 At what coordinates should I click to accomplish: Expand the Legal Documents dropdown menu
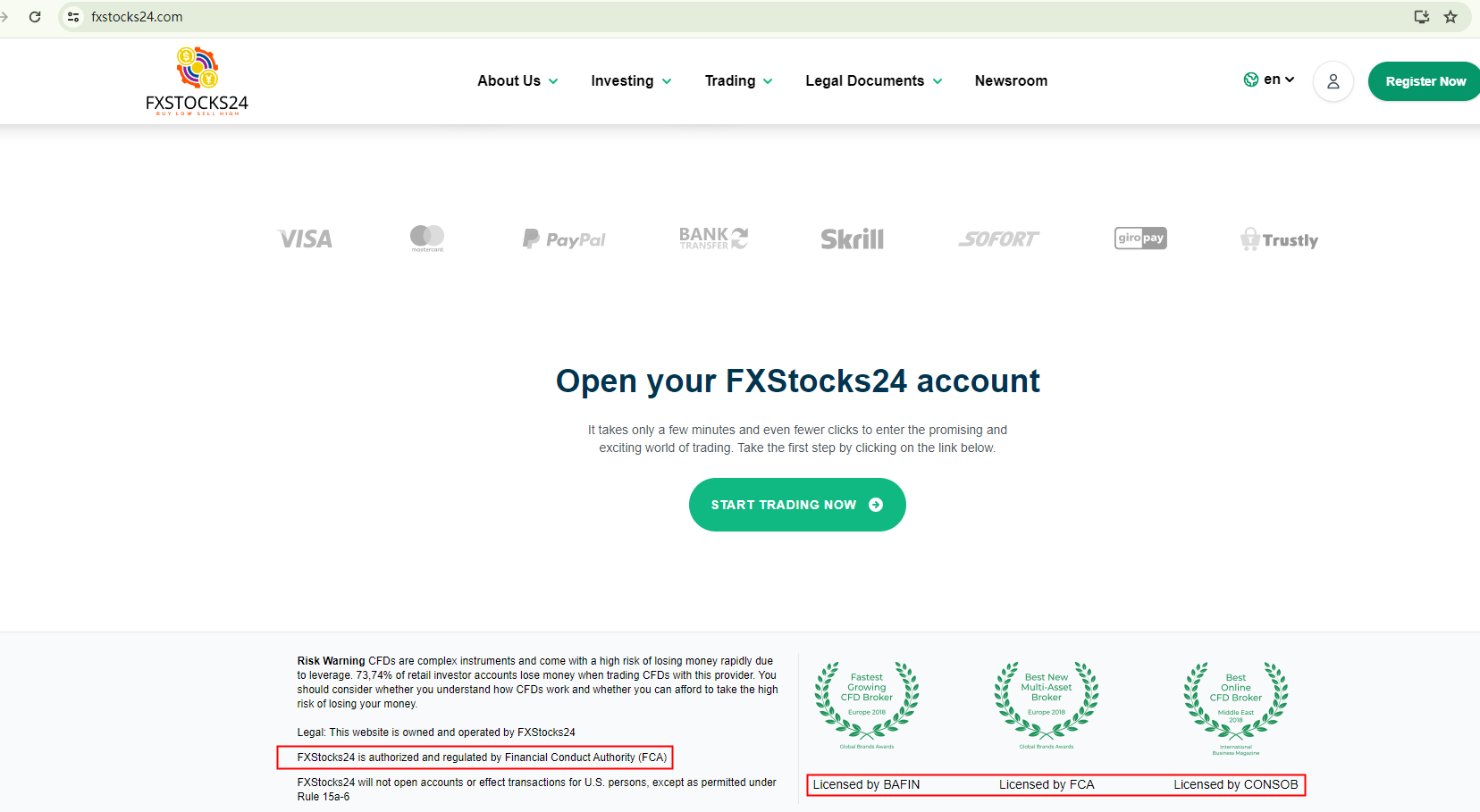[874, 81]
